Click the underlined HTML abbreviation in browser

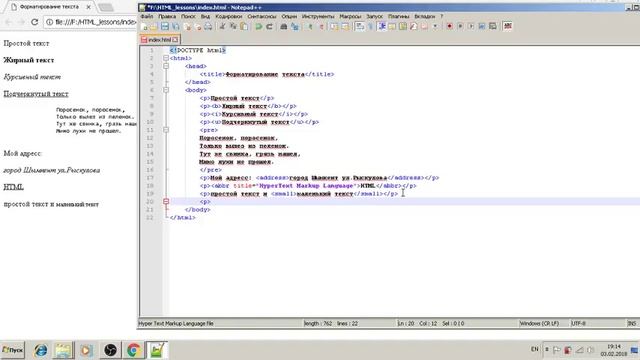pos(13,187)
